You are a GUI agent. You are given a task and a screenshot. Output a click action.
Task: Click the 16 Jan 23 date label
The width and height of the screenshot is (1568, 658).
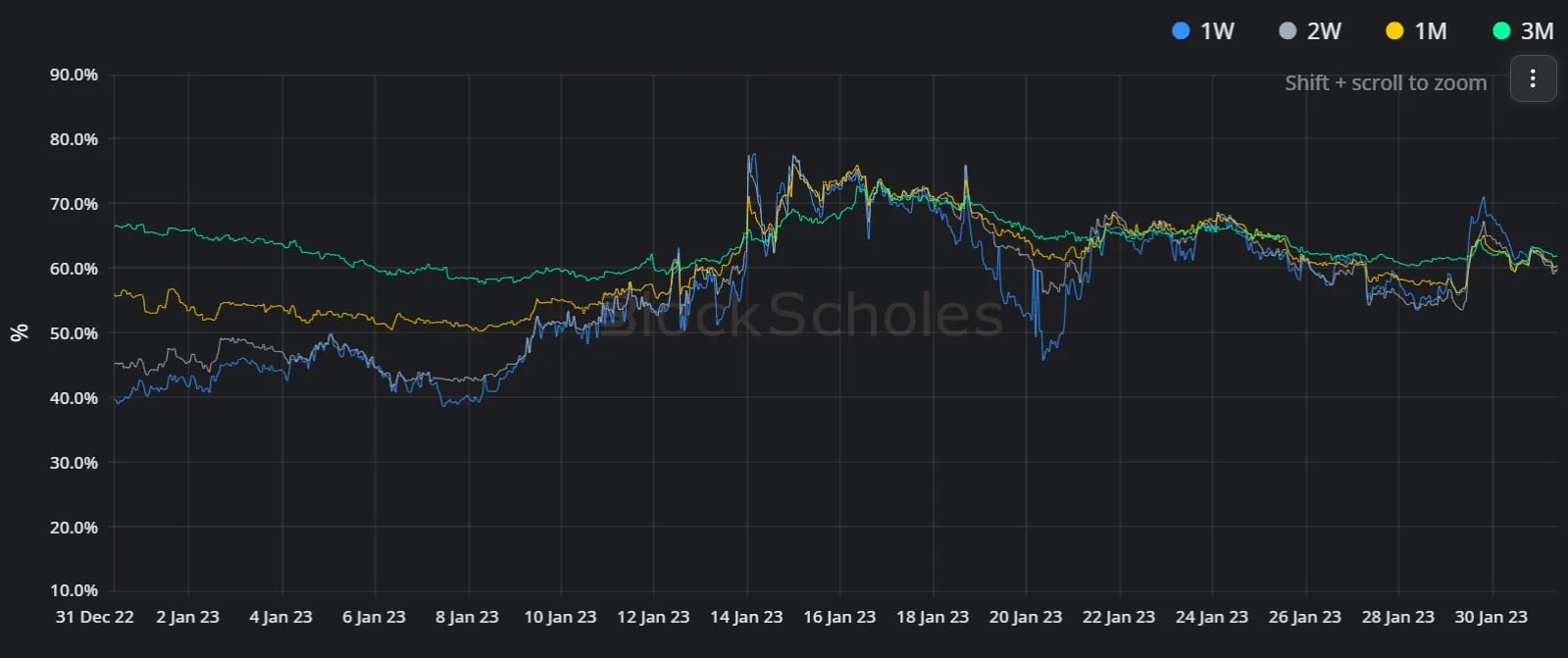(x=839, y=617)
